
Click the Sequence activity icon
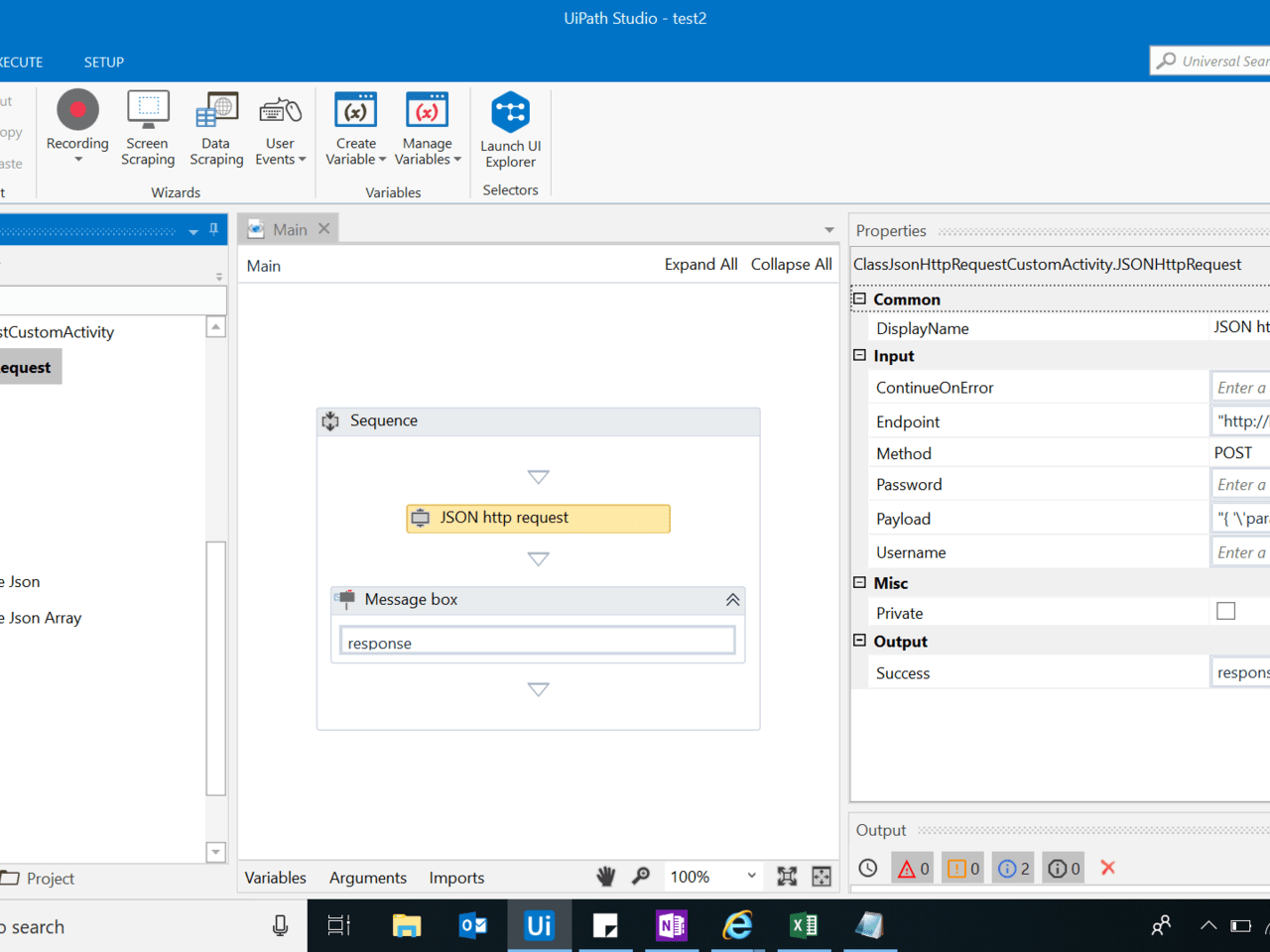(x=331, y=421)
